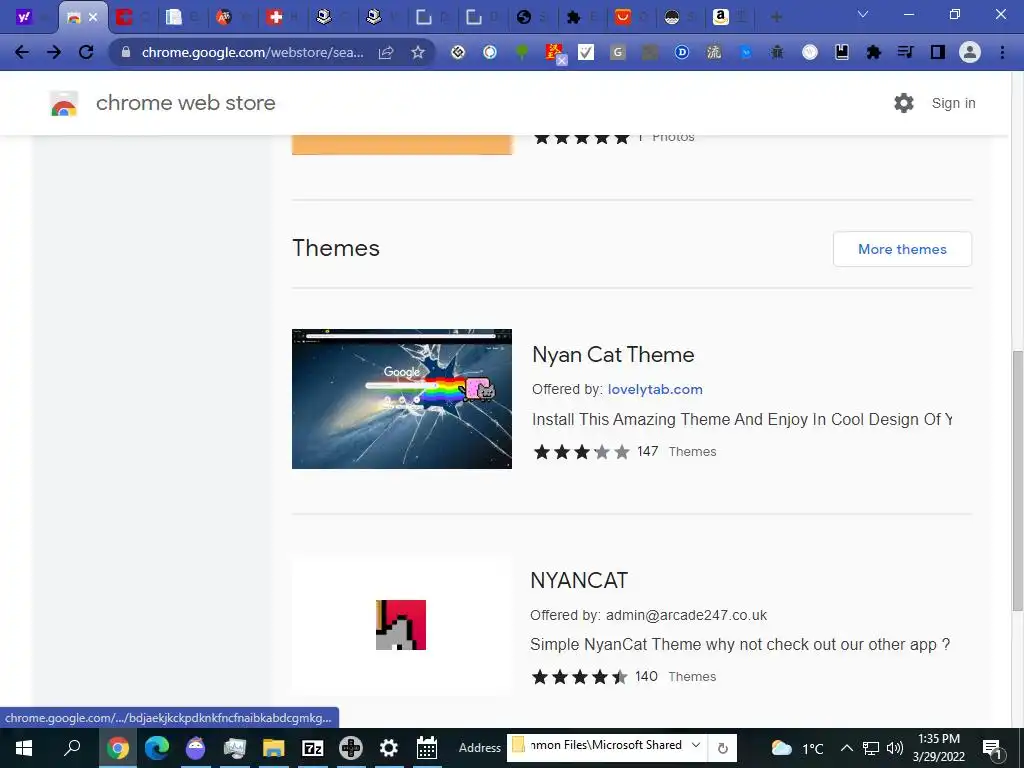Click the More themes button
The width and height of the screenshot is (1024, 768).
pyautogui.click(x=903, y=249)
